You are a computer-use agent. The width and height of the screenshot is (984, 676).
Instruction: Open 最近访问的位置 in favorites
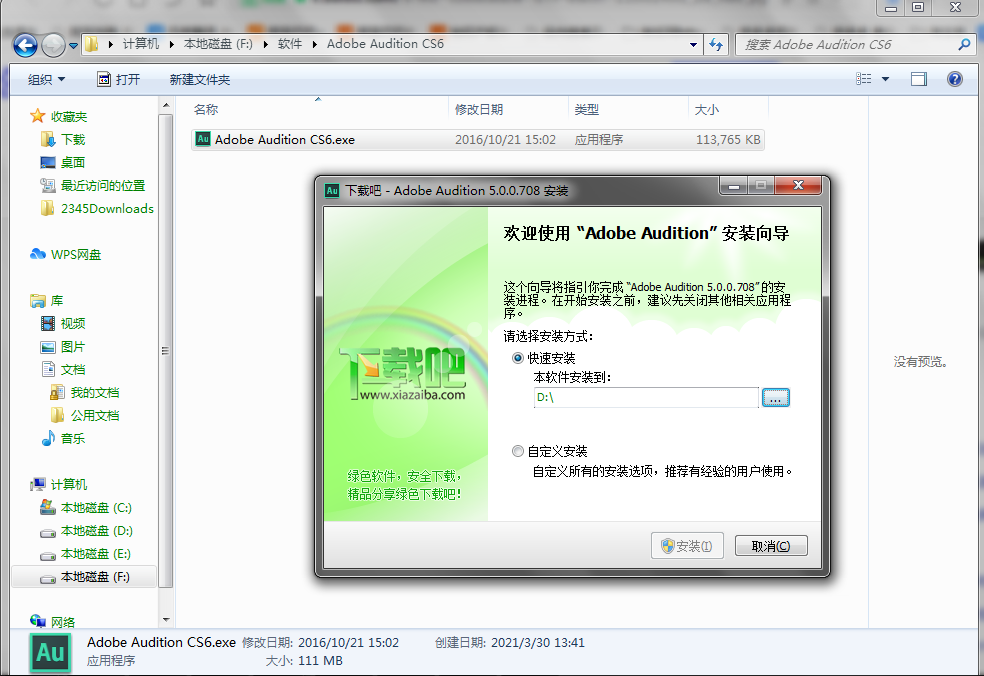click(92, 186)
